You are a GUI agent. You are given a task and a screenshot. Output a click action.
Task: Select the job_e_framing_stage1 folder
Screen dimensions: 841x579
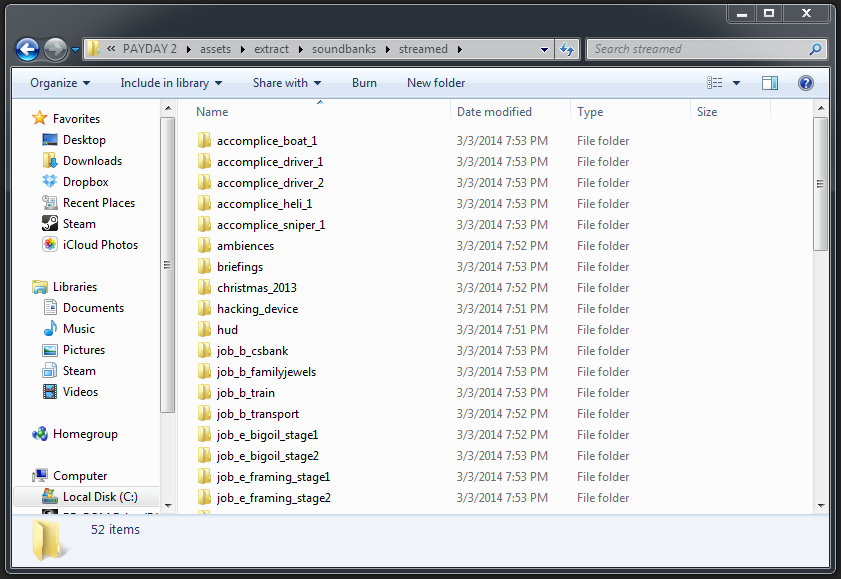[x=273, y=477]
